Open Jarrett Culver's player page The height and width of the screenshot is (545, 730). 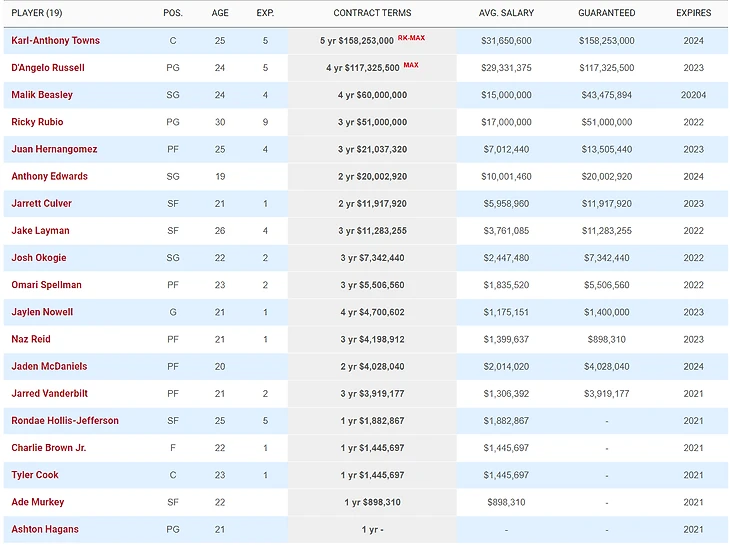[41, 203]
